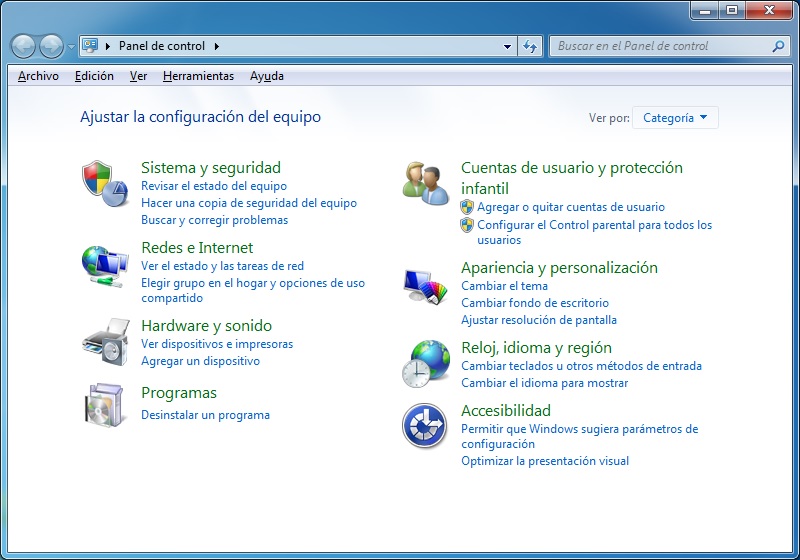Click Ajustar resolución de pantalla
Screen dimensions: 800x560
pos(539,320)
